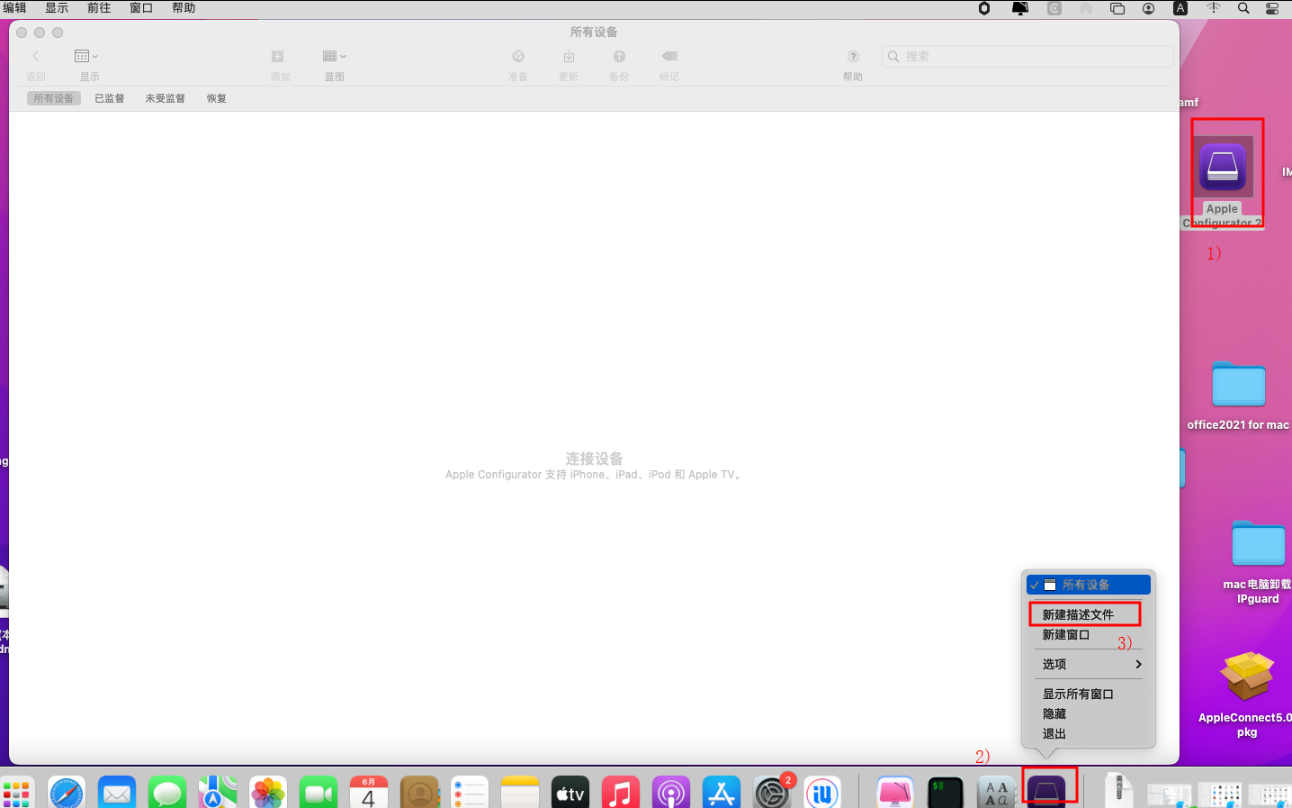
Task: Click the 返回 back toolbar button
Action: 36,65
